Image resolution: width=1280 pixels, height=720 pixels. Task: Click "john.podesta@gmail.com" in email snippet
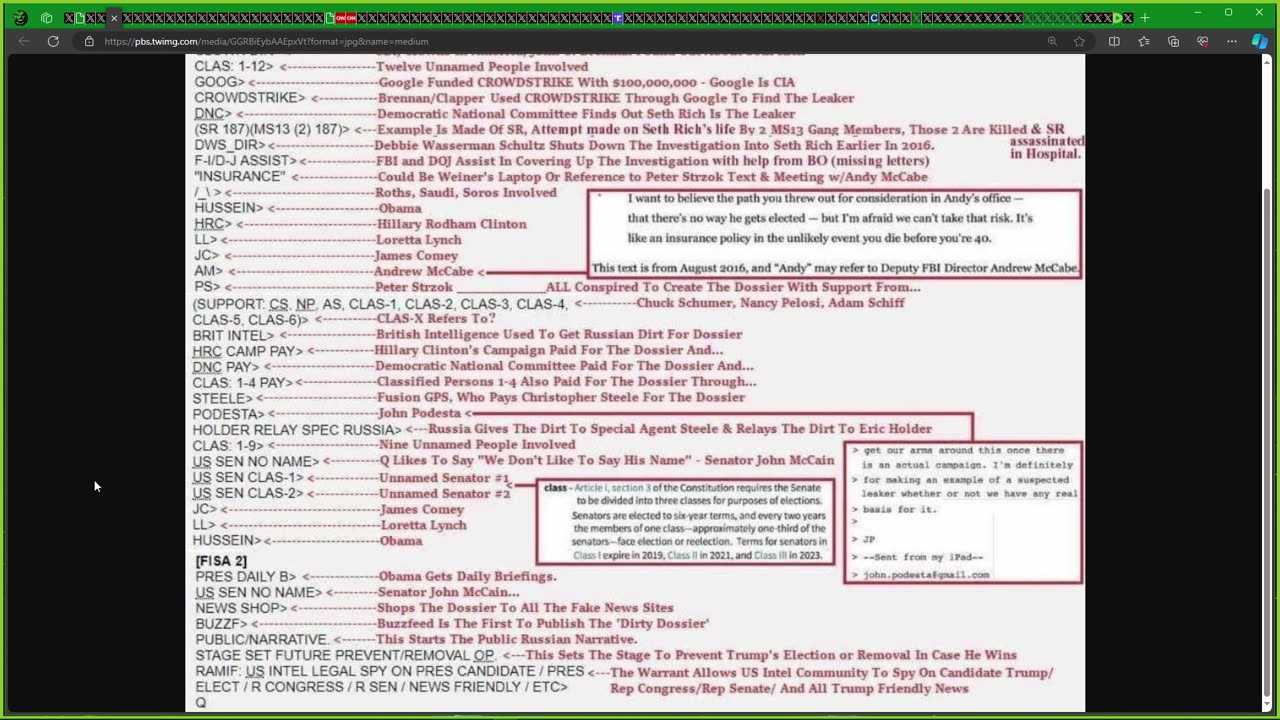click(x=926, y=575)
